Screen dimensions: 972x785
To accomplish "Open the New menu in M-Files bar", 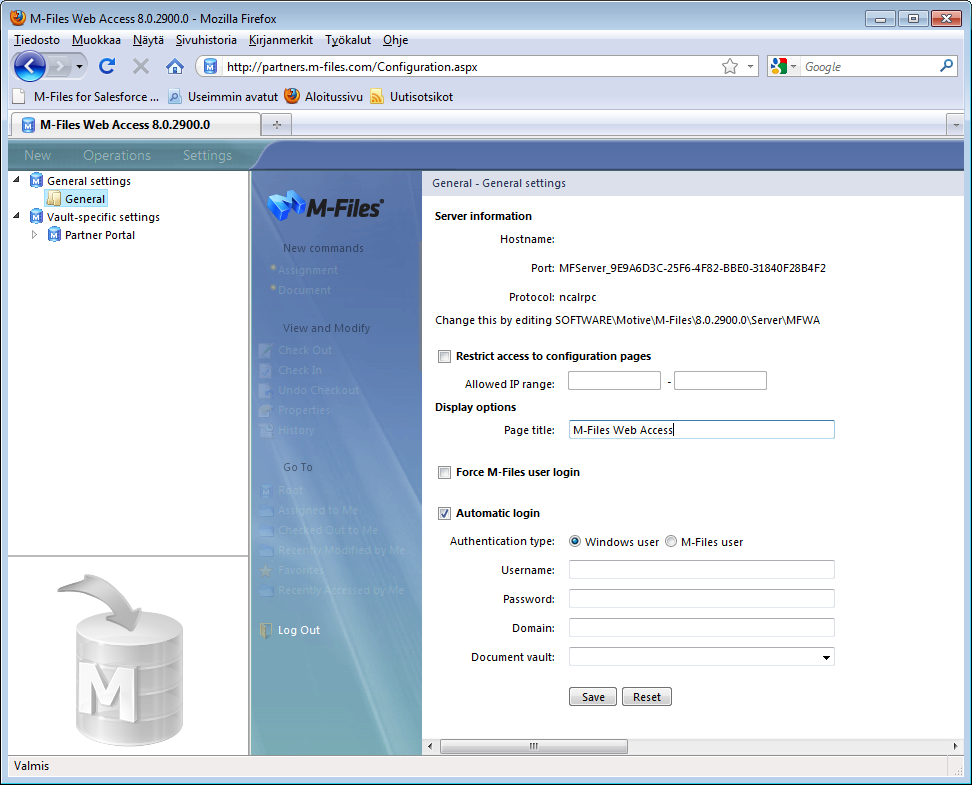I will (x=38, y=156).
